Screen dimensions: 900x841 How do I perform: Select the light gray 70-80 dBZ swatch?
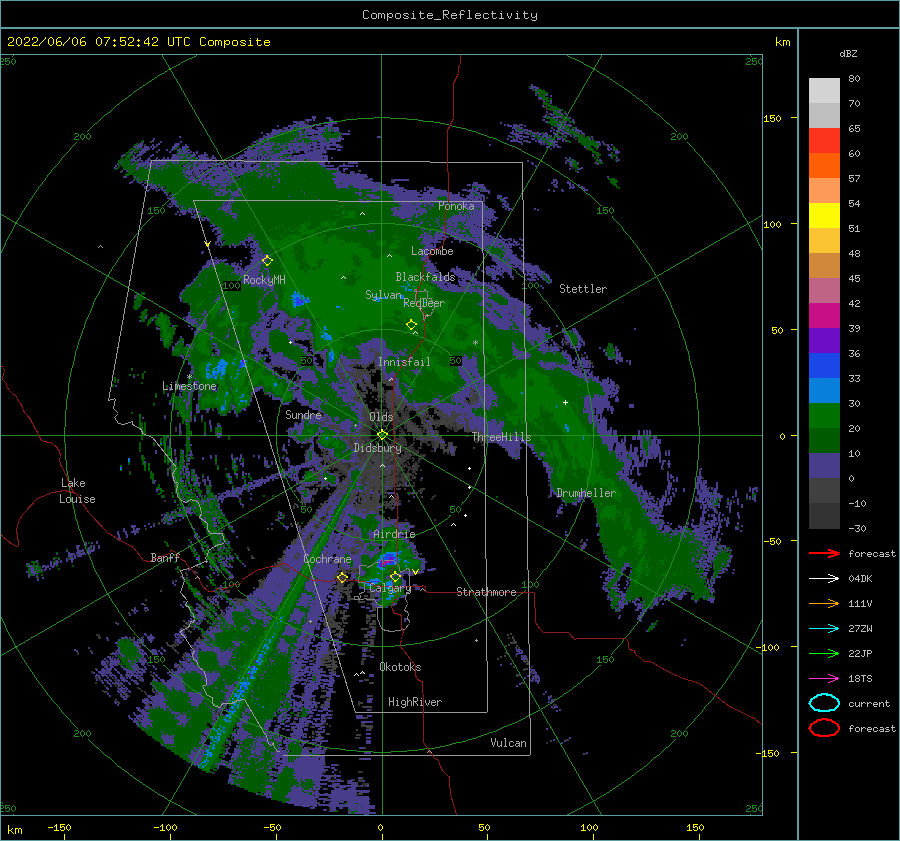coord(824,91)
